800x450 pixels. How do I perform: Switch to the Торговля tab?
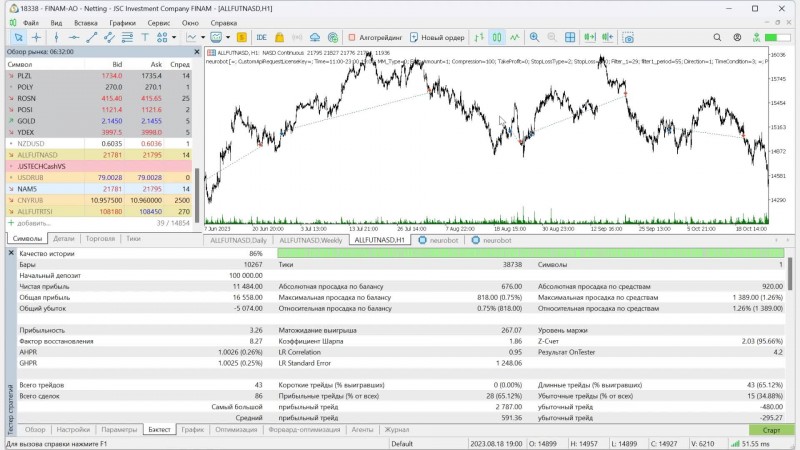click(x=100, y=238)
